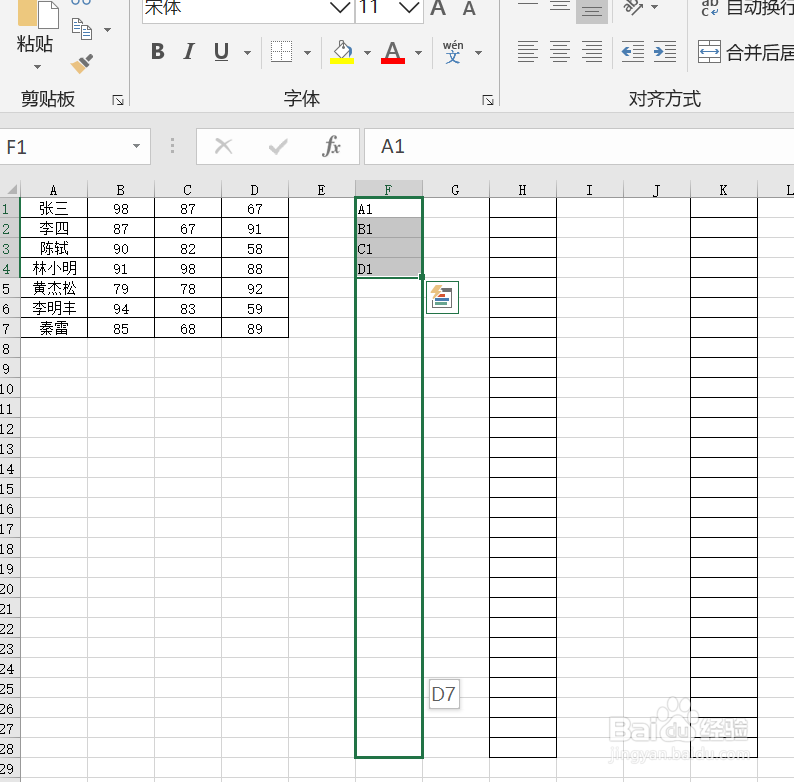Screen dimensions: 794x782
Task: Click cell F4 containing D1
Action: pyautogui.click(x=388, y=268)
